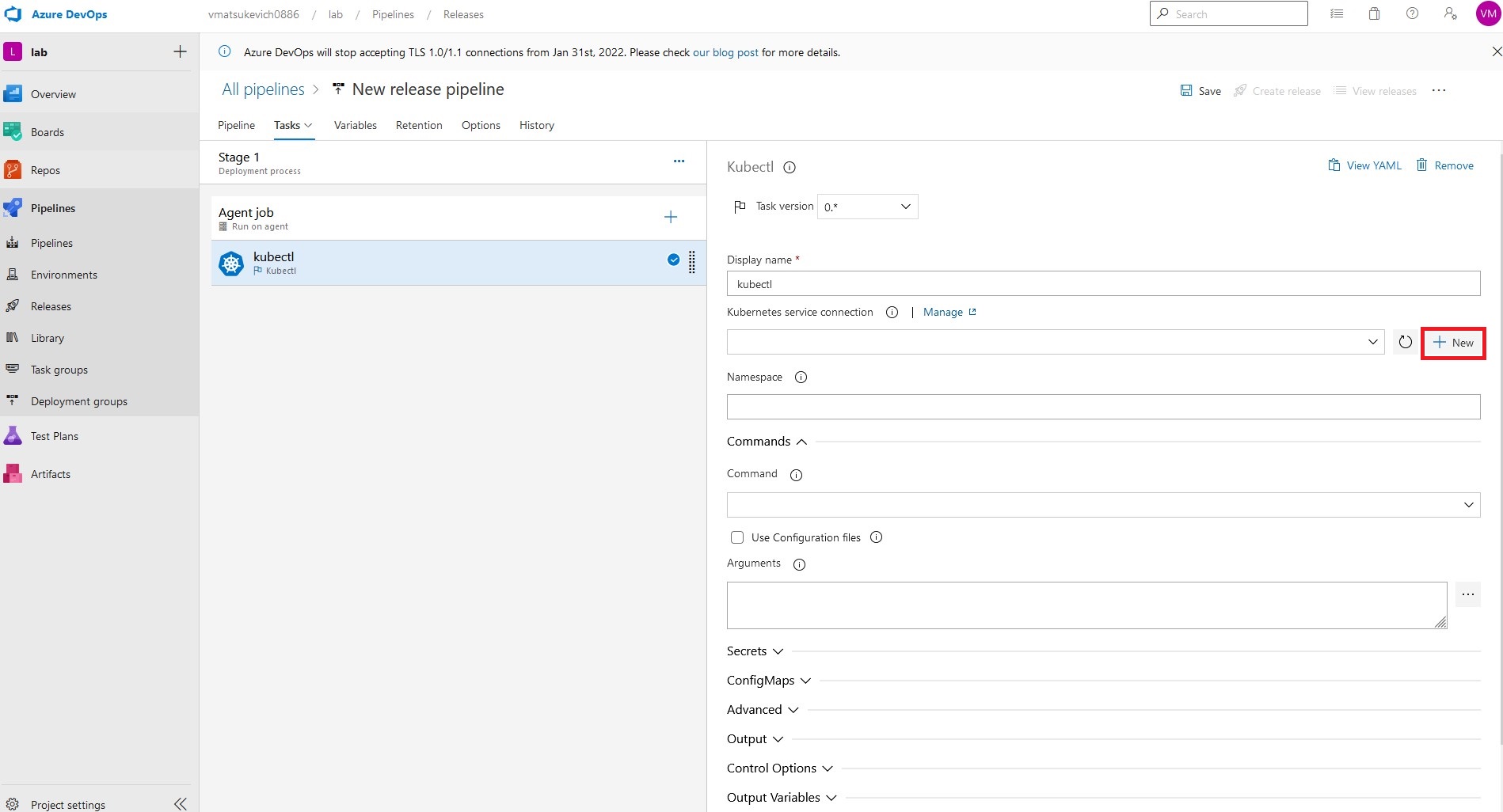Open Overview in the sidebar
This screenshot has height=812, width=1503.
[53, 94]
